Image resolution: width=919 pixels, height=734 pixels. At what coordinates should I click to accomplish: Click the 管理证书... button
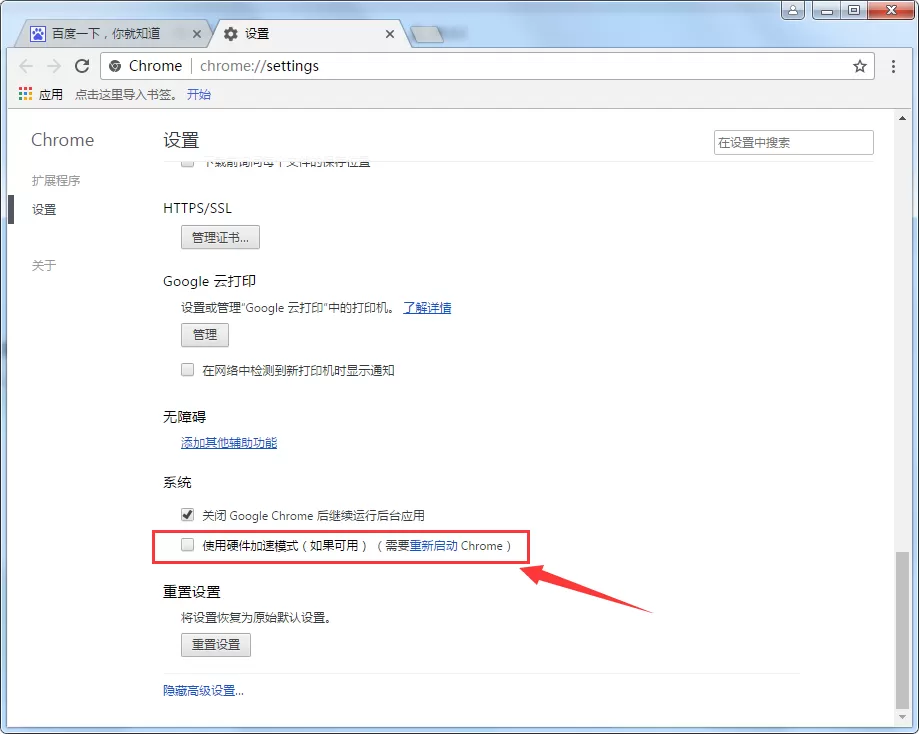tap(220, 237)
